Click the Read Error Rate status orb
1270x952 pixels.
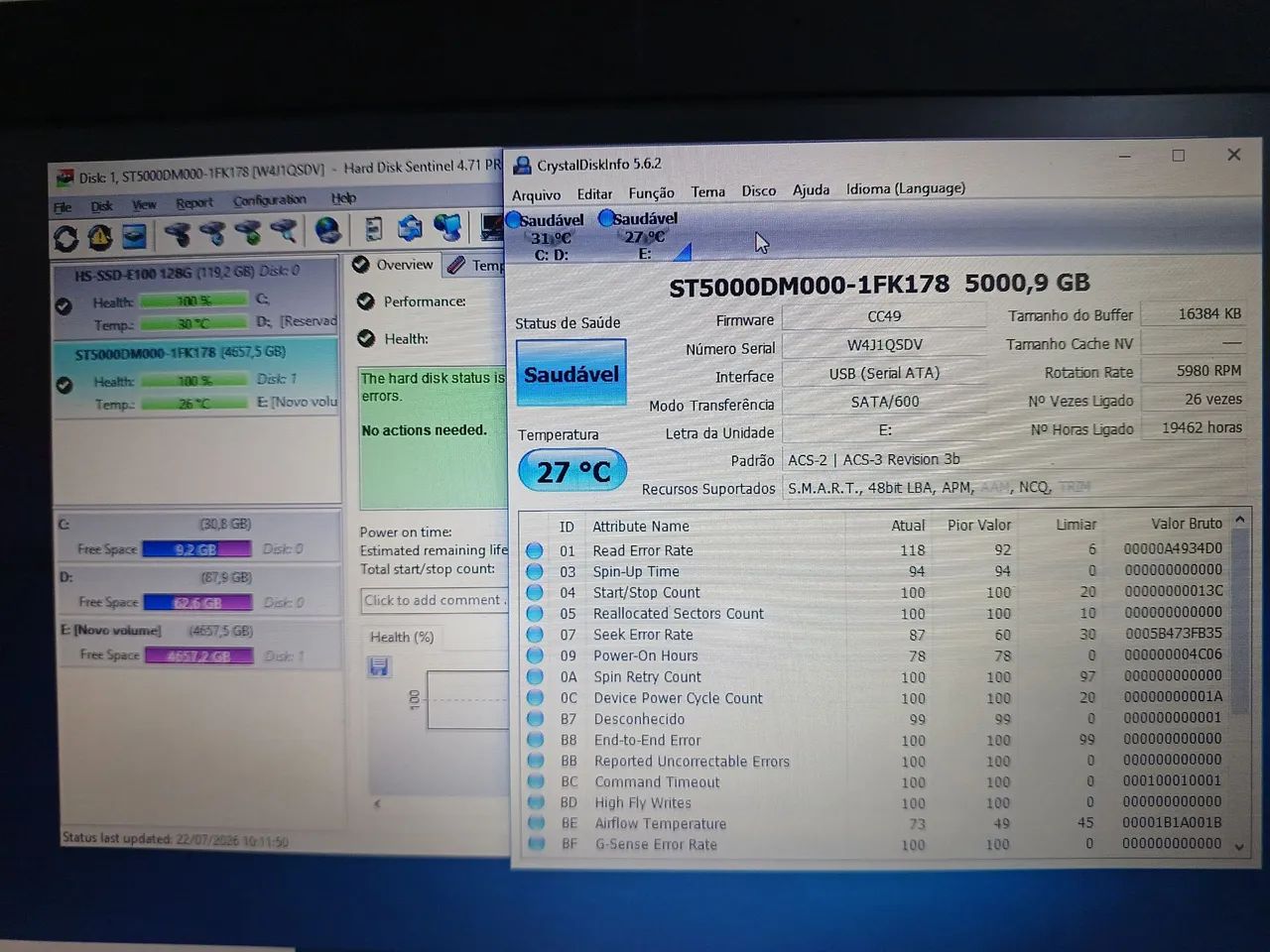(x=535, y=550)
